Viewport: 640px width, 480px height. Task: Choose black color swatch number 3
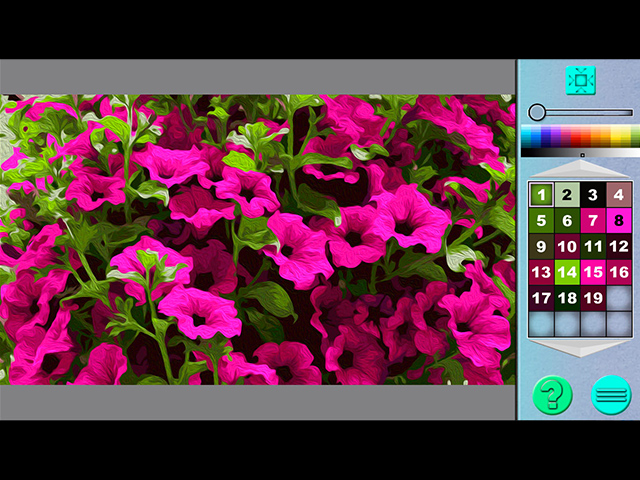(x=593, y=195)
